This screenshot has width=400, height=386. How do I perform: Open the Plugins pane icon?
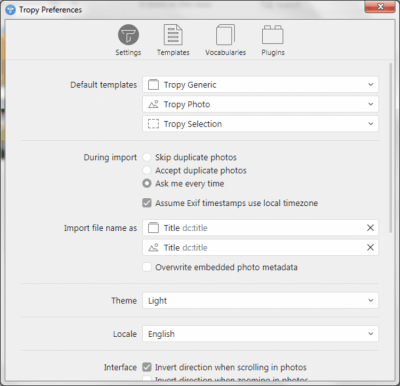(x=273, y=35)
